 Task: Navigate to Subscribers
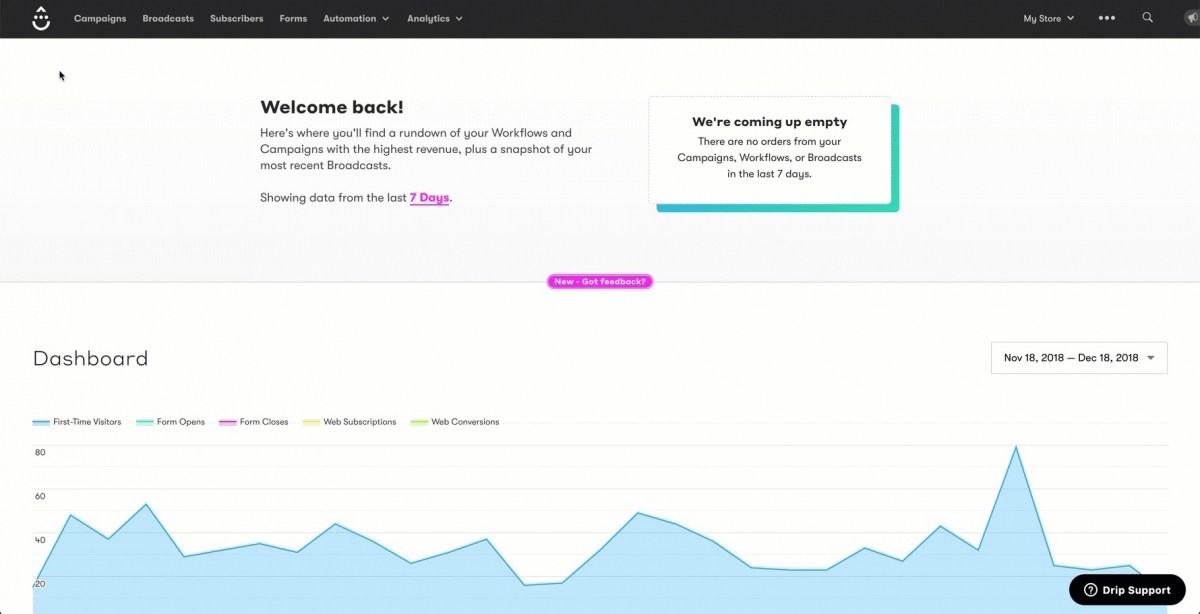tap(237, 18)
